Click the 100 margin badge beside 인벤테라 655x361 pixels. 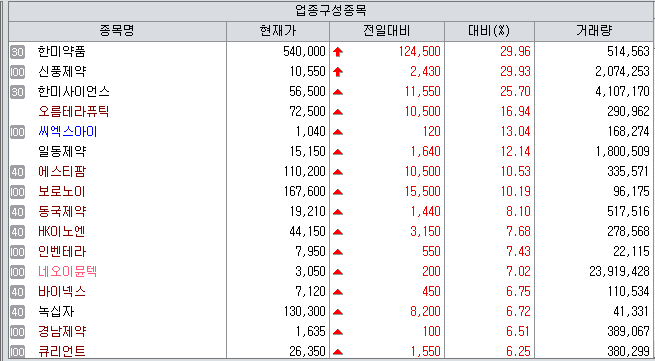coord(18,252)
